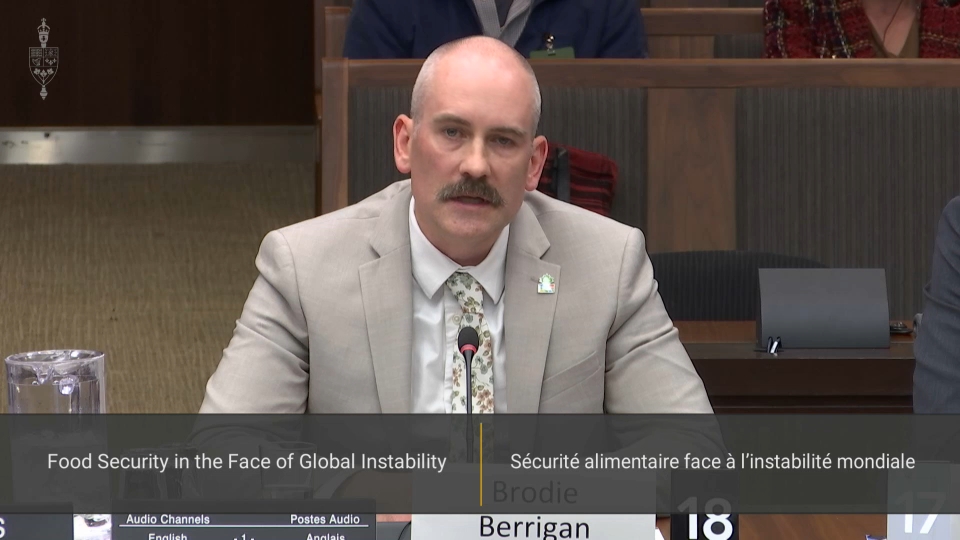Click the "Berrigan" name plate text

[x=534, y=527]
